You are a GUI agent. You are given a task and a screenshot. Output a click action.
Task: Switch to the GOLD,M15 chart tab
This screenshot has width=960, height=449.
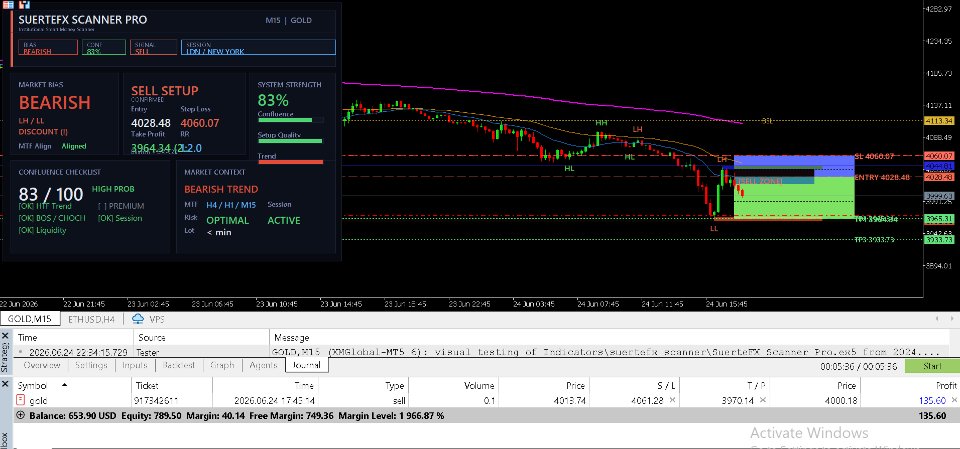(x=30, y=319)
